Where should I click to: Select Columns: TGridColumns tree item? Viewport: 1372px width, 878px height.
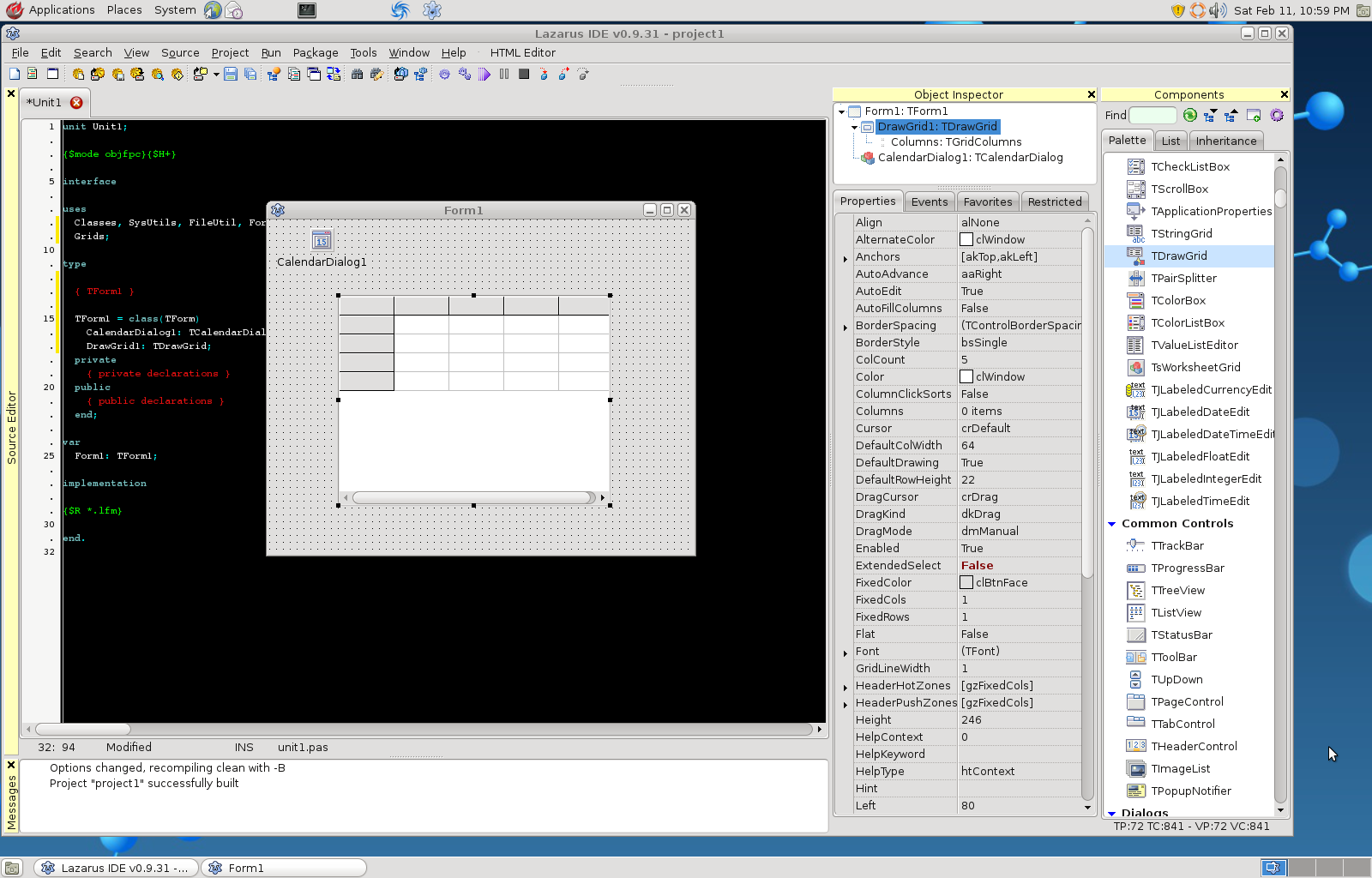956,142
